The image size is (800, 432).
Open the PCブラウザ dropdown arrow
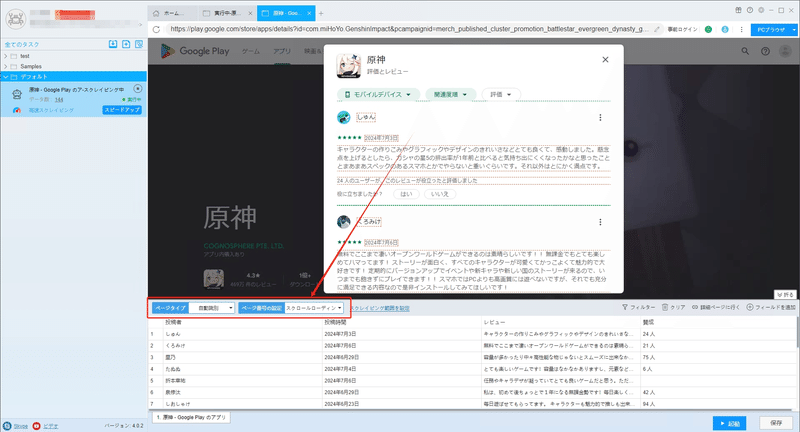tap(793, 30)
